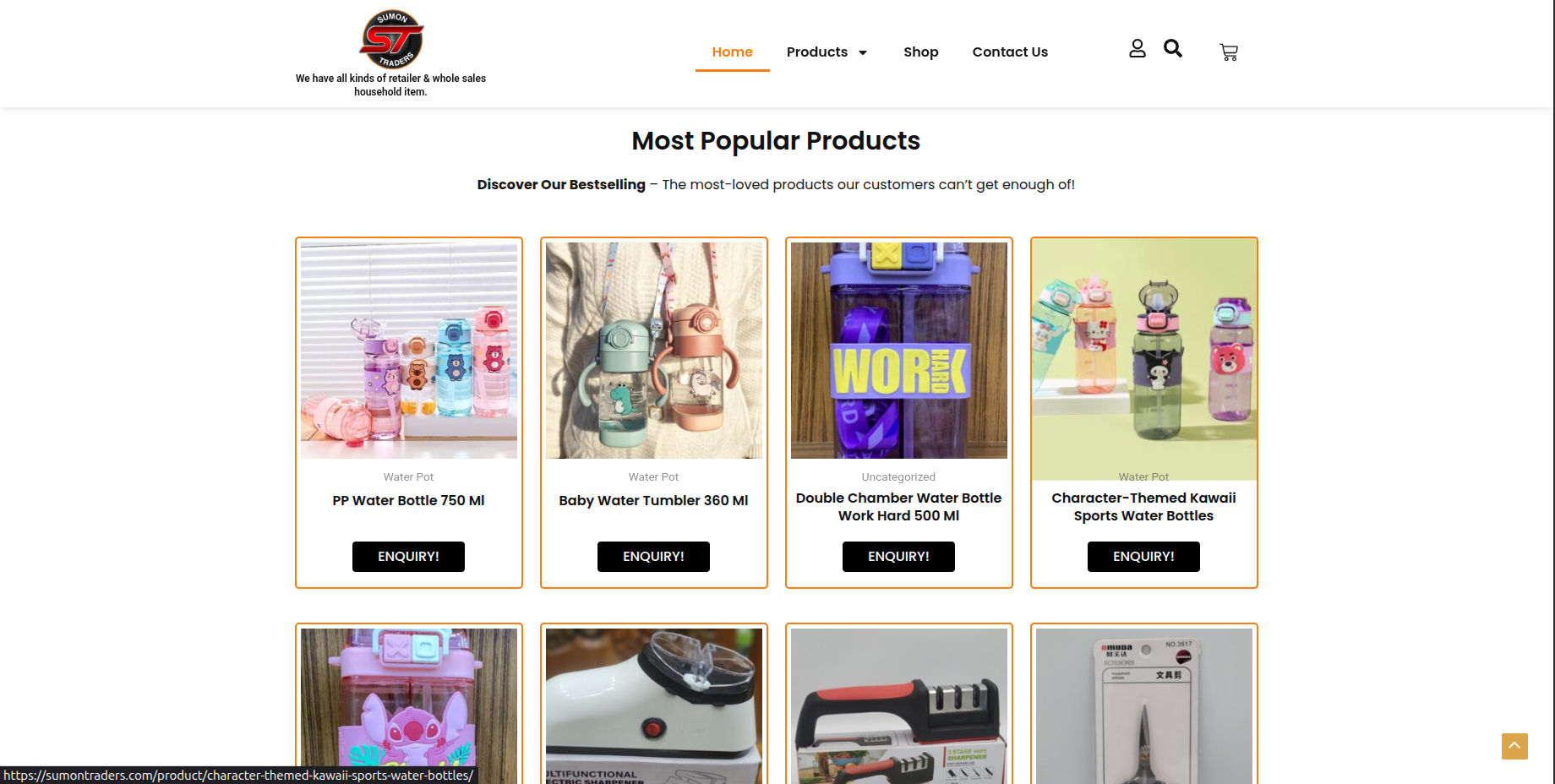The width and height of the screenshot is (1555, 784).
Task: Expand the Products dropdown arrow
Action: coord(863,52)
